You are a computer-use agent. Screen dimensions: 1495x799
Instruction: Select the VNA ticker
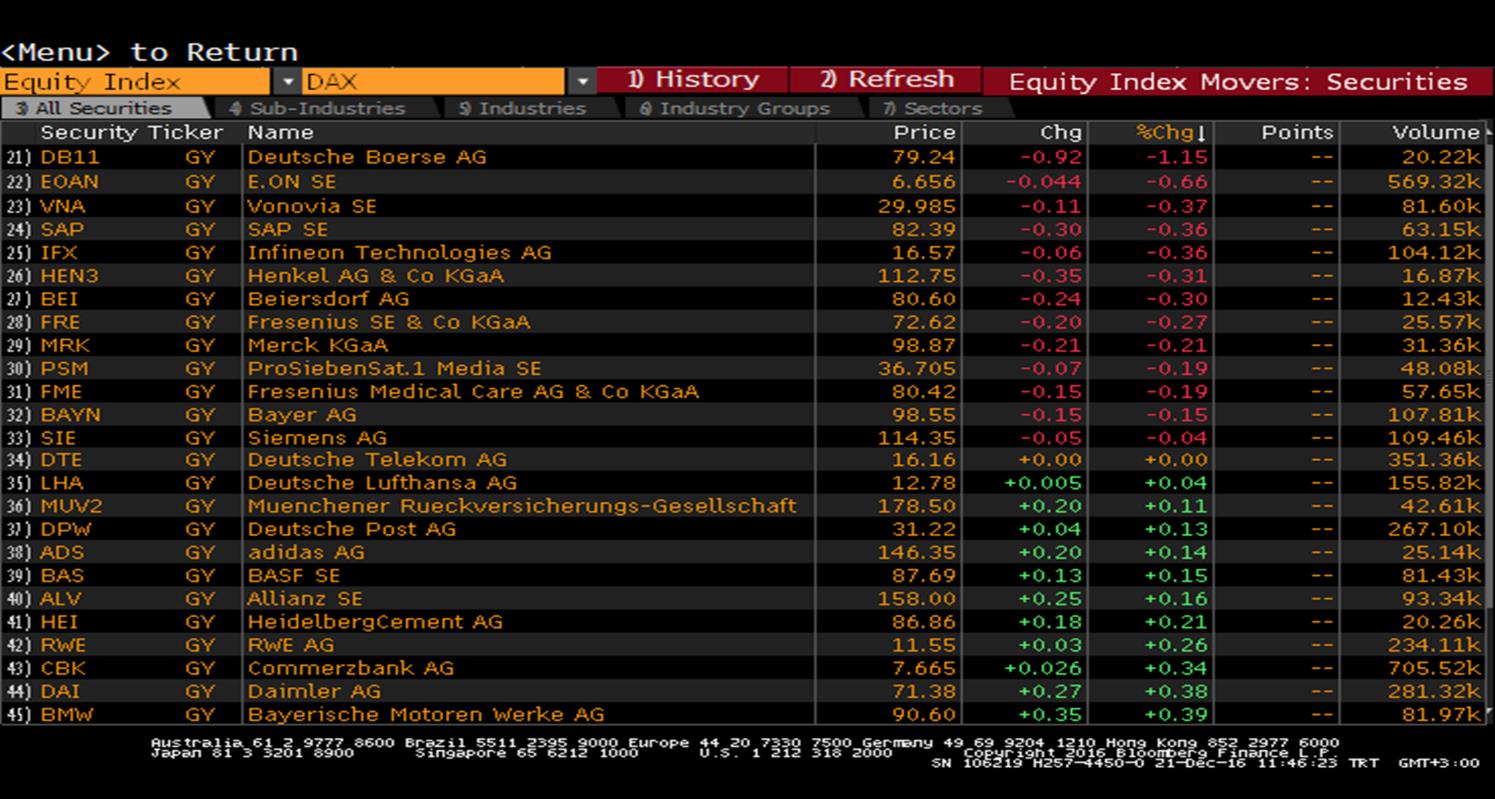click(63, 206)
